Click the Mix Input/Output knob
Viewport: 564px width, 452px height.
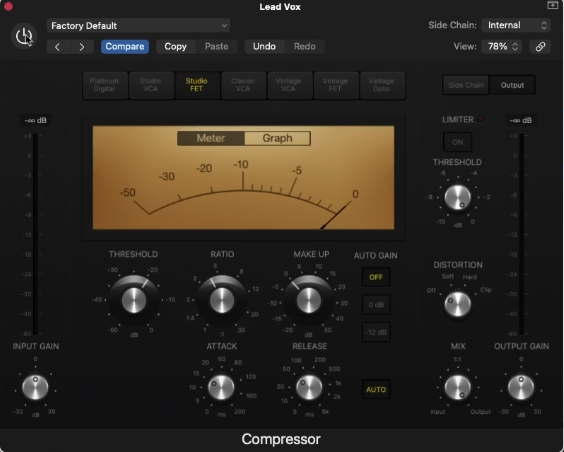coord(458,388)
